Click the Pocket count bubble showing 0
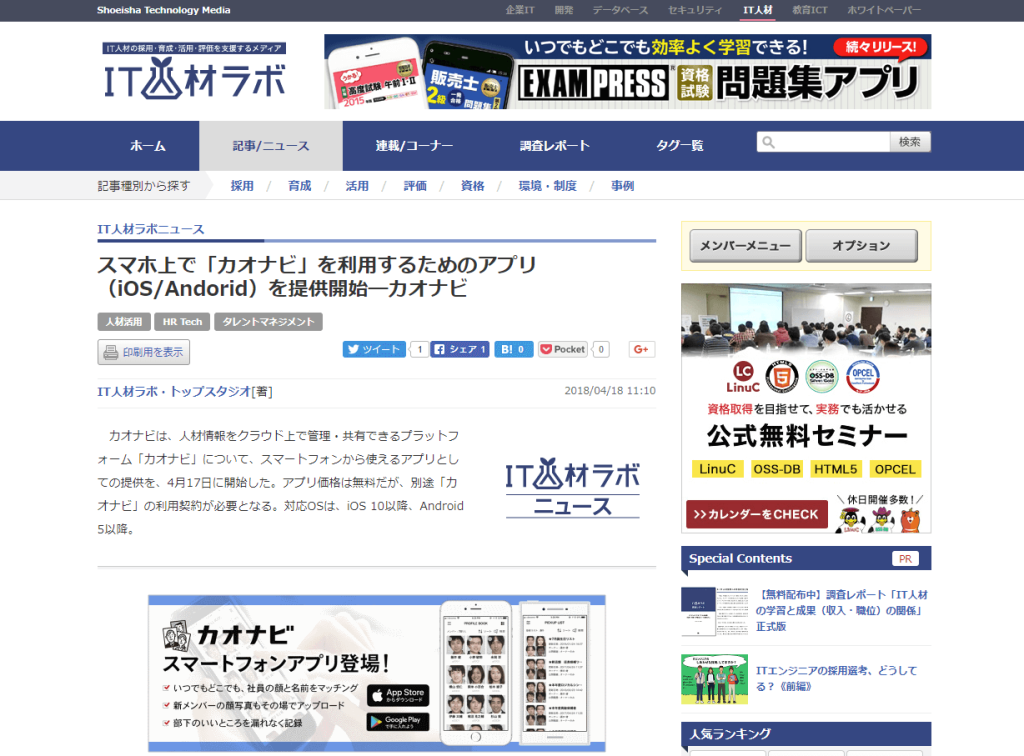Image resolution: width=1024 pixels, height=756 pixels. [601, 349]
